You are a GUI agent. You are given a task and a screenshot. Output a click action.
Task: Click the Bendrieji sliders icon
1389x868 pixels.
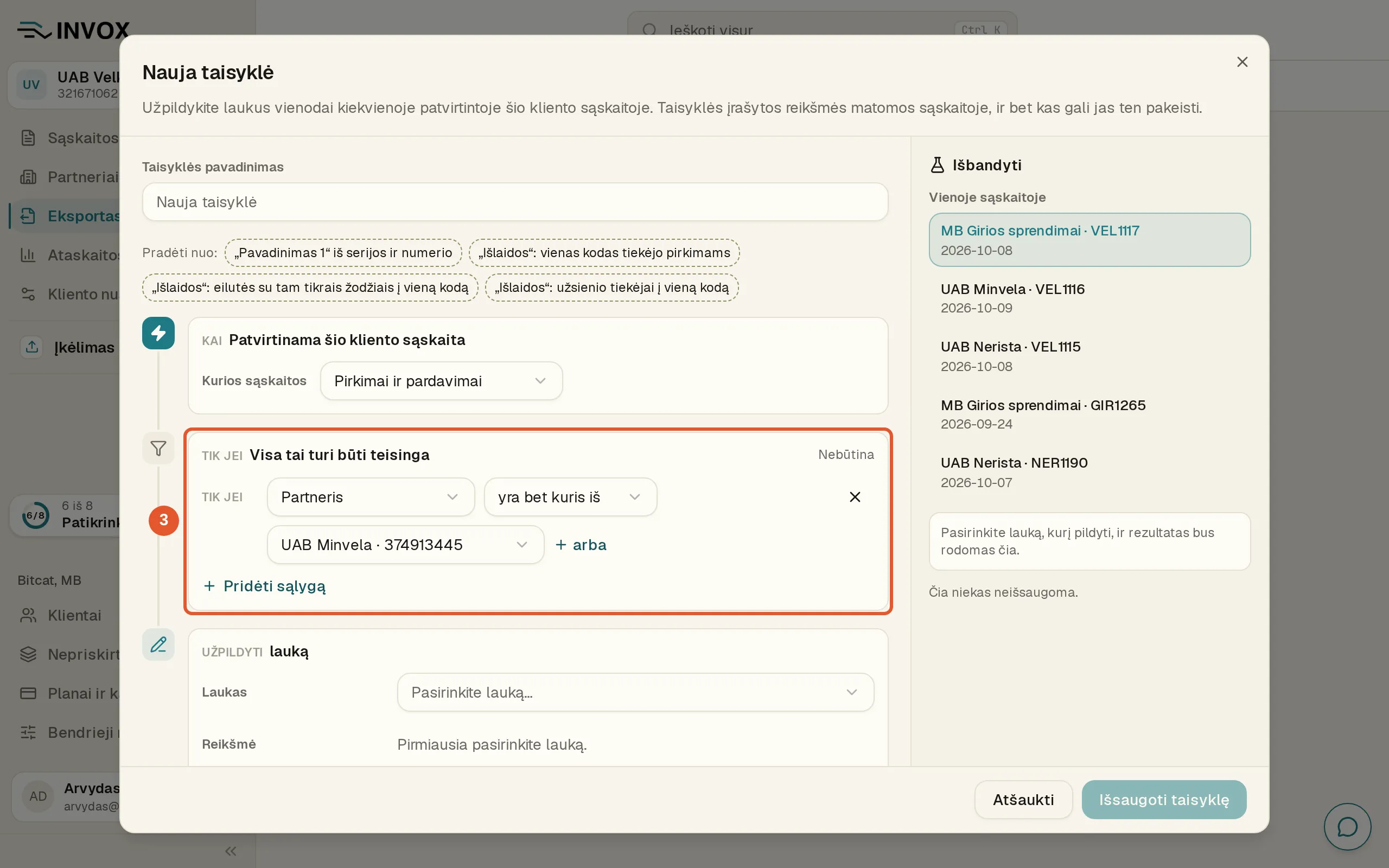click(x=28, y=732)
